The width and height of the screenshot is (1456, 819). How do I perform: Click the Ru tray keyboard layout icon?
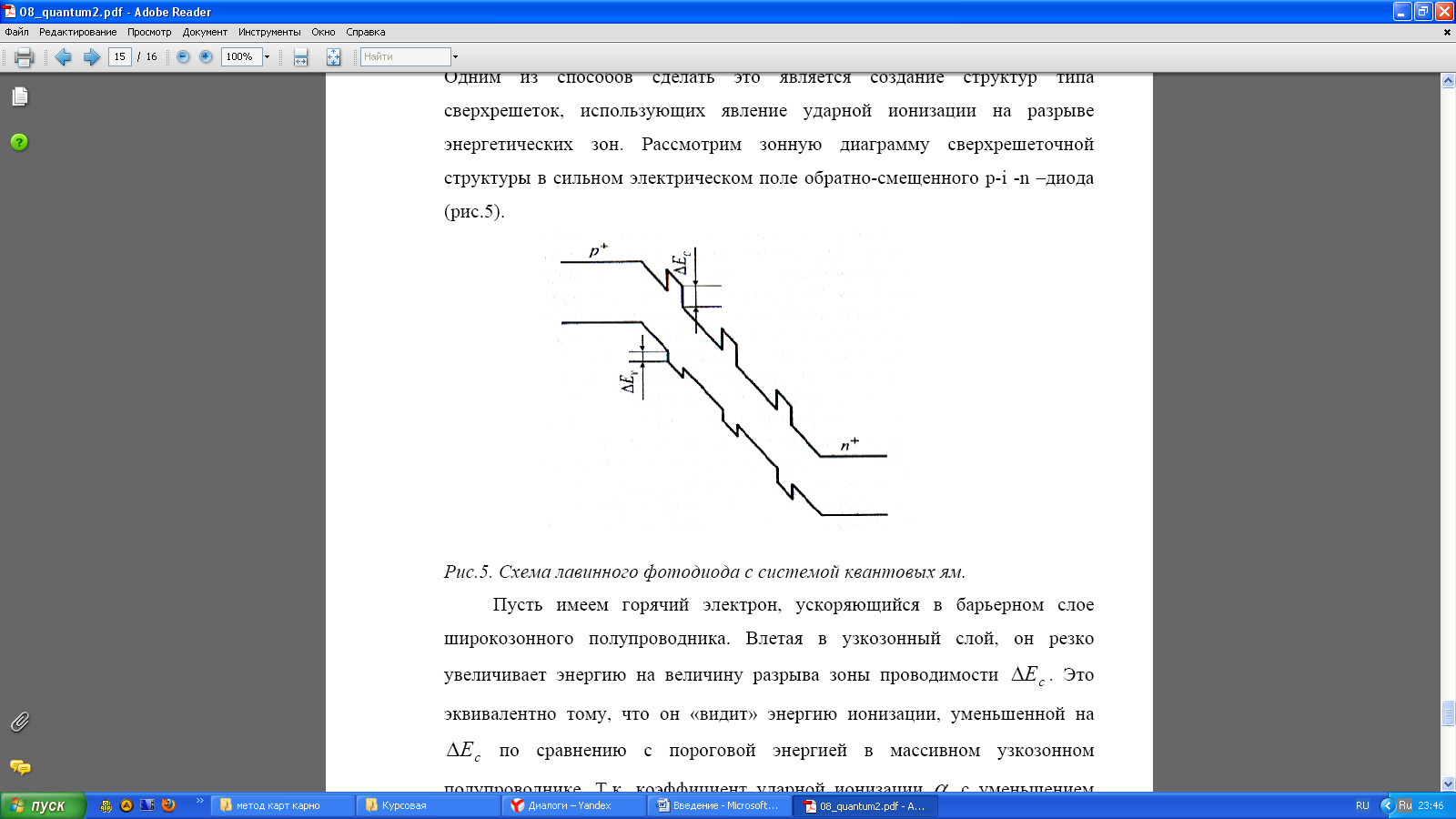[1405, 805]
